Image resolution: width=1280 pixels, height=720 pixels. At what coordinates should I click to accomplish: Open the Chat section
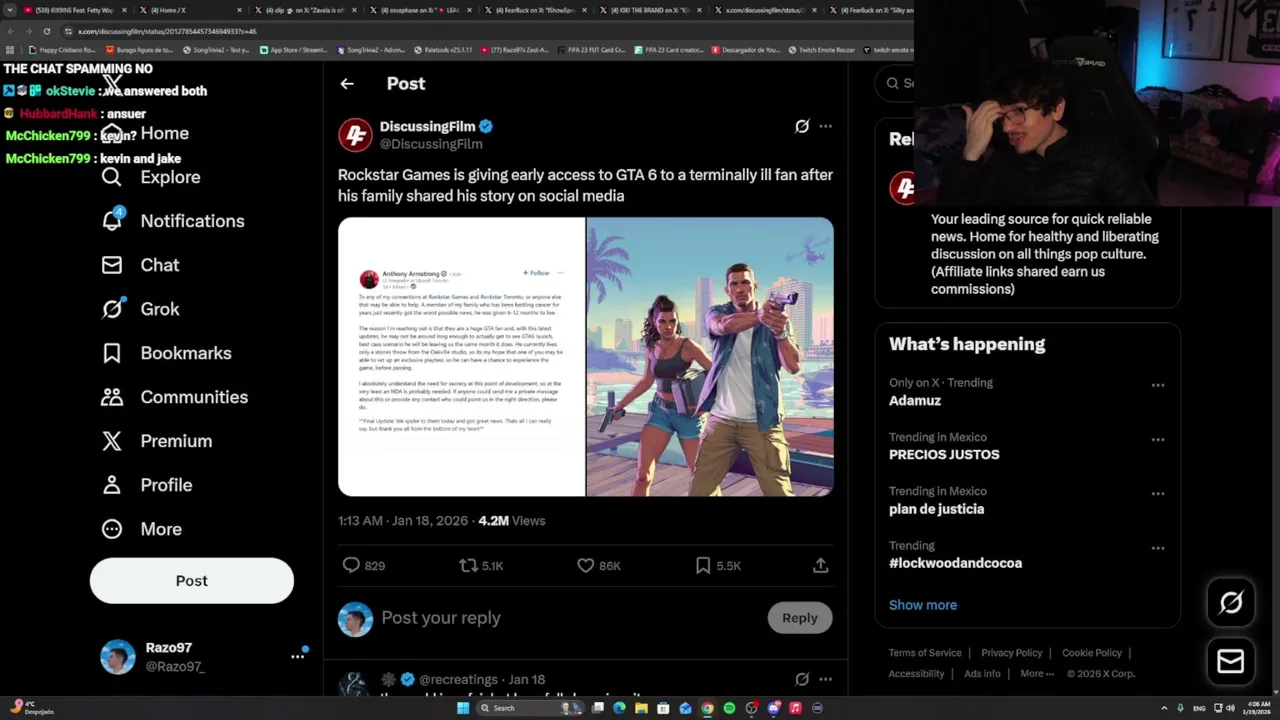click(x=140, y=265)
